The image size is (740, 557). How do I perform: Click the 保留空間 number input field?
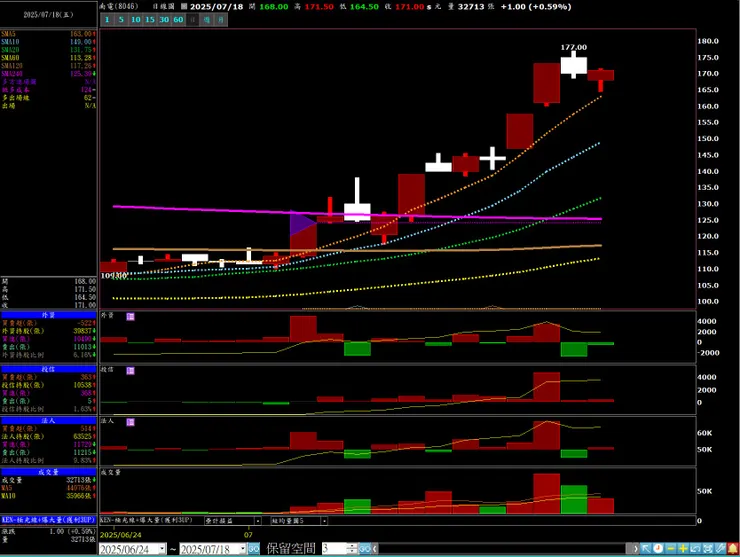[334, 549]
